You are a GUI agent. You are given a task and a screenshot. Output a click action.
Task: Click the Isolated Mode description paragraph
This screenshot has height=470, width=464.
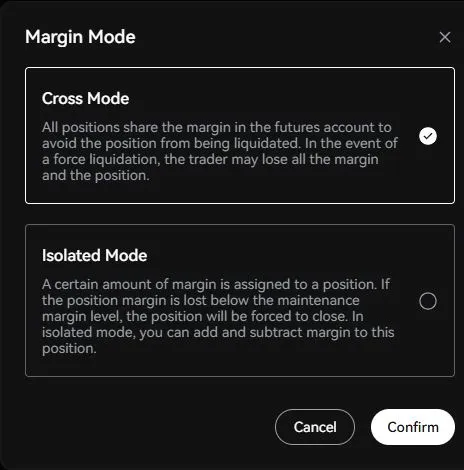[218, 316]
